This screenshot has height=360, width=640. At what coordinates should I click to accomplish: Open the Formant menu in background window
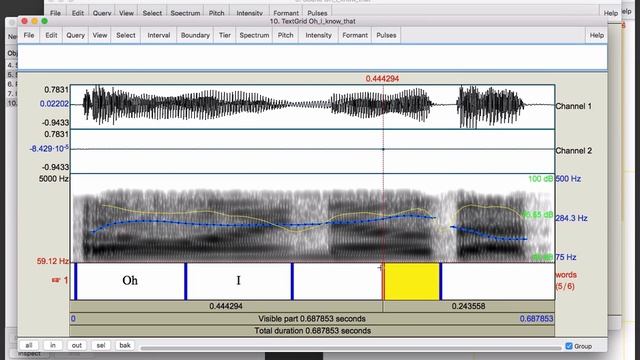(286, 13)
